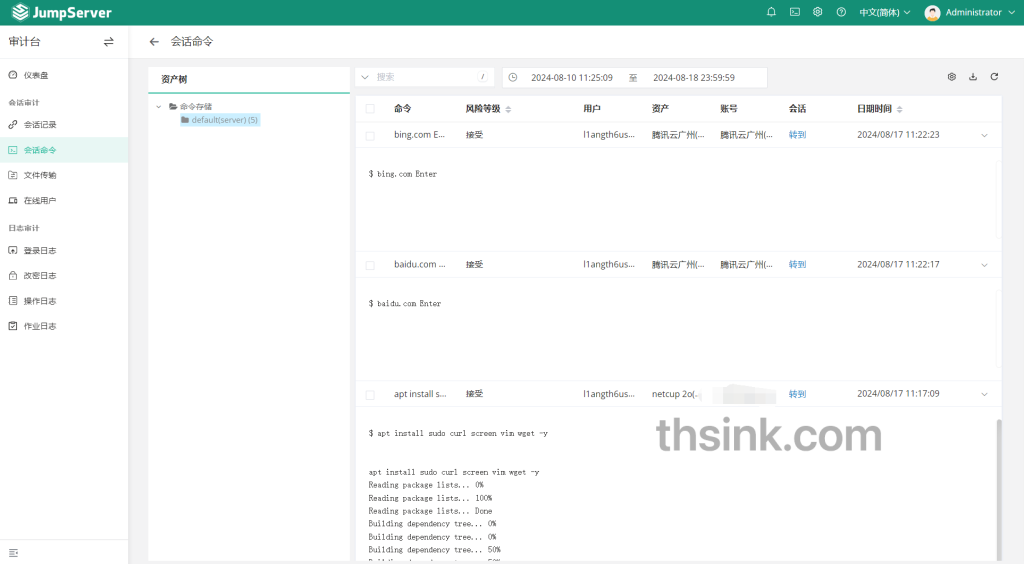This screenshot has height=564, width=1024.
Task: Collapse the apt install row details
Action: coord(984,394)
